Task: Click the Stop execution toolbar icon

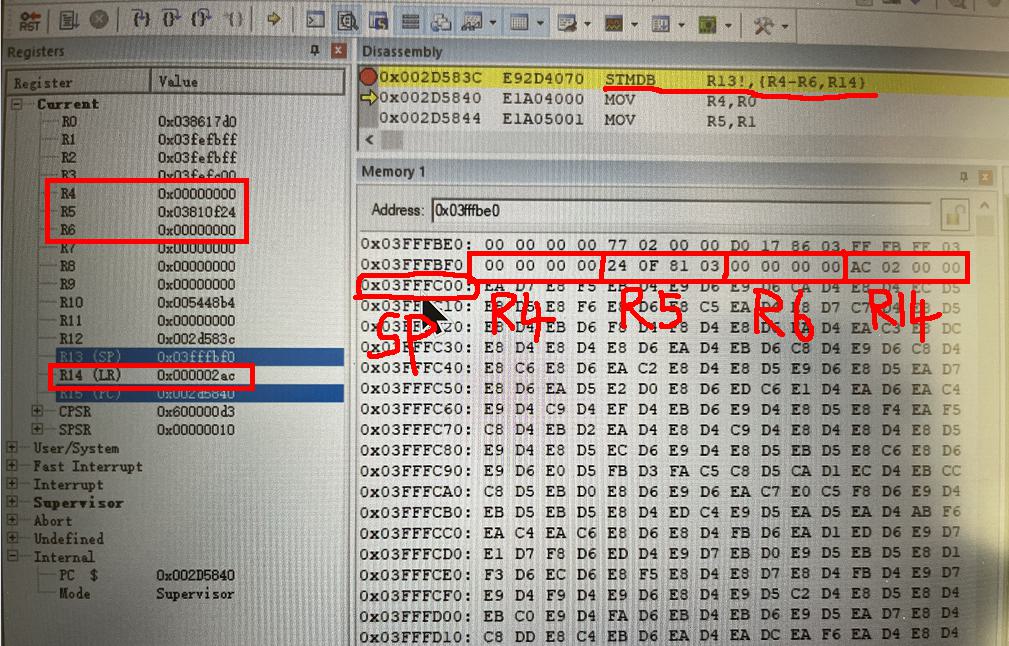Action: [98, 20]
